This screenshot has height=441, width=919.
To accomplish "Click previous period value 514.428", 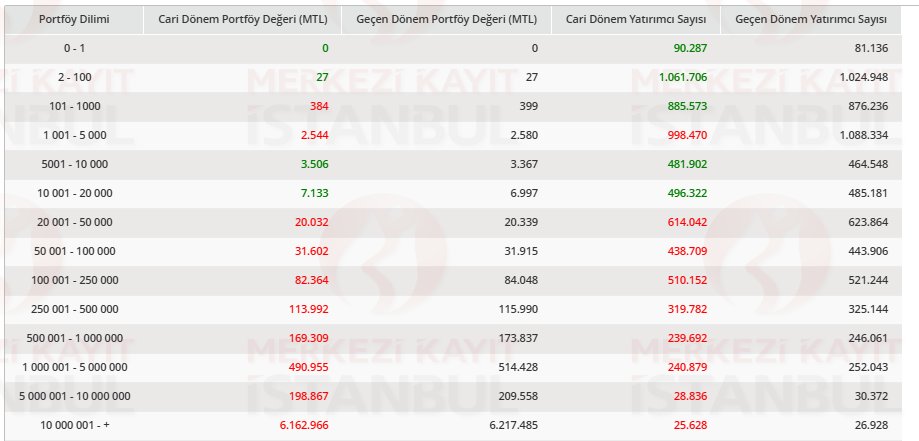I will point(518,367).
